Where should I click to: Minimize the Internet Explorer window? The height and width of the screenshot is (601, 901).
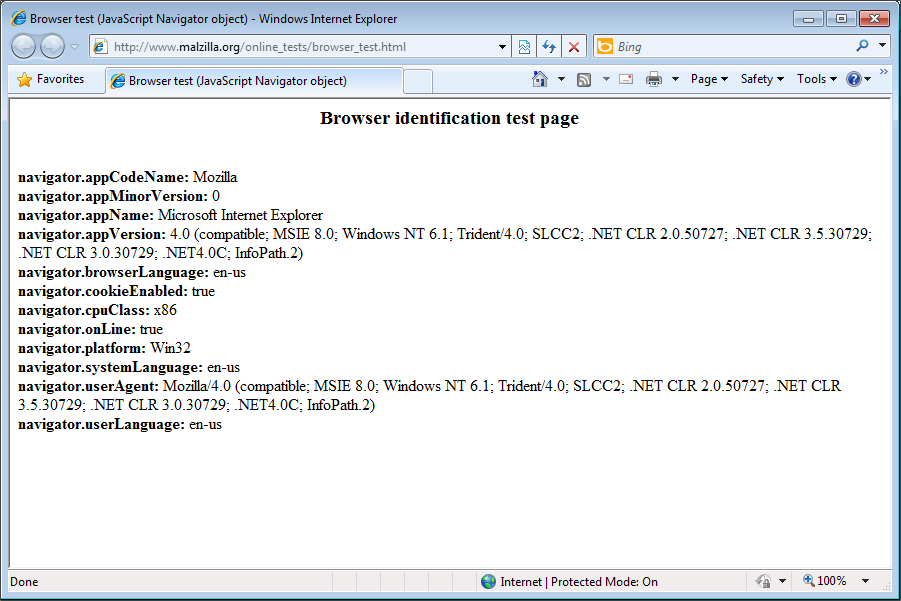click(x=808, y=19)
